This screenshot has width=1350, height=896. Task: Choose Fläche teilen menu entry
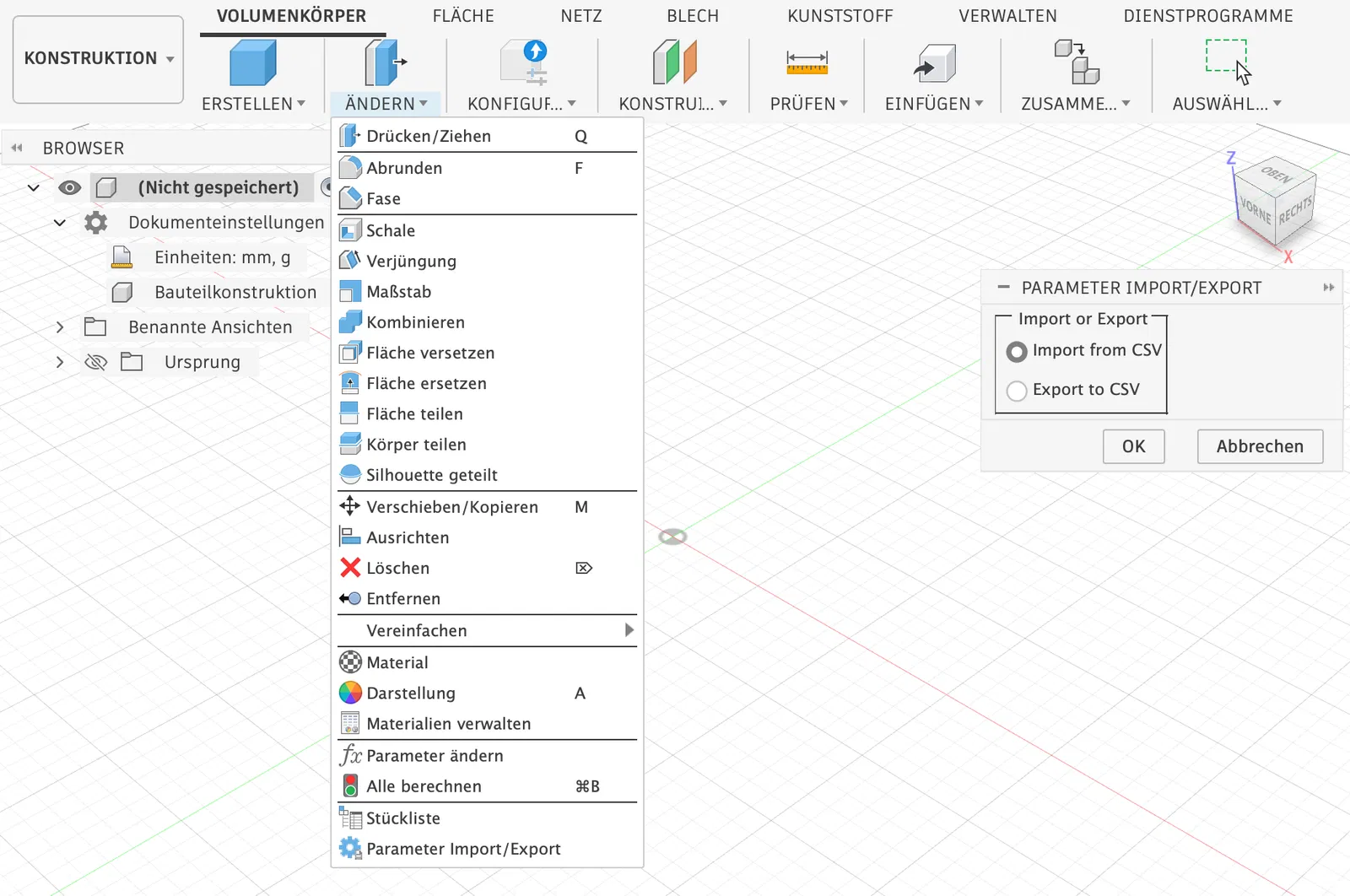[487, 413]
